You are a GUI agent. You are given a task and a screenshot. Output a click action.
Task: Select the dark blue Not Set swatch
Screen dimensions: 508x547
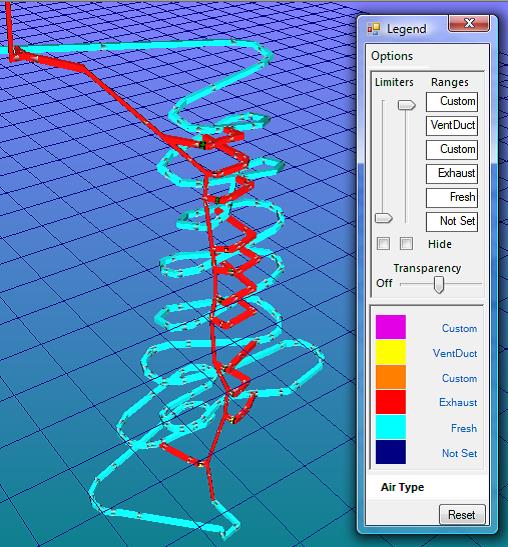tap(391, 452)
